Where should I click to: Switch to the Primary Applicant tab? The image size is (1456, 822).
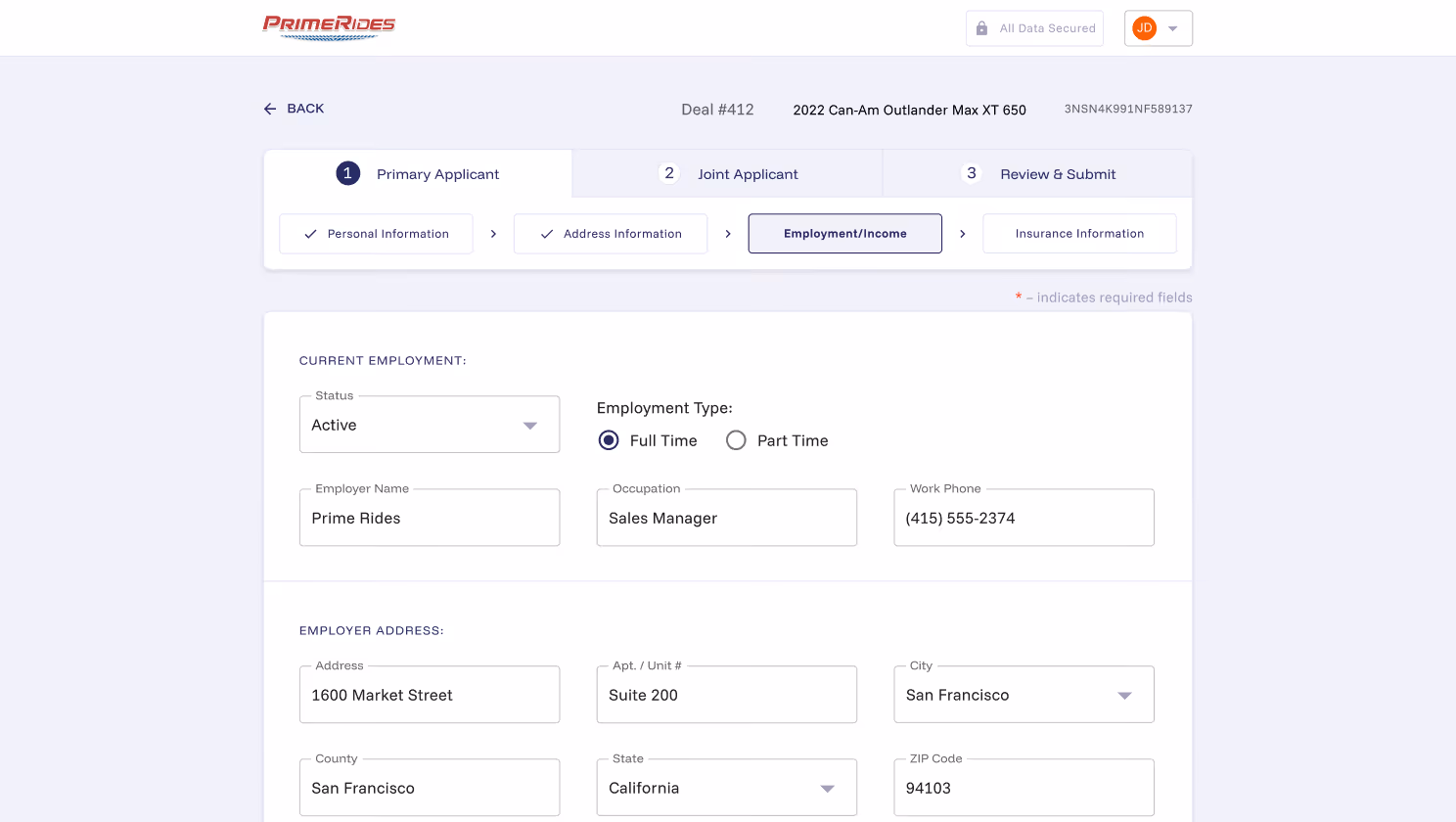[x=418, y=174]
